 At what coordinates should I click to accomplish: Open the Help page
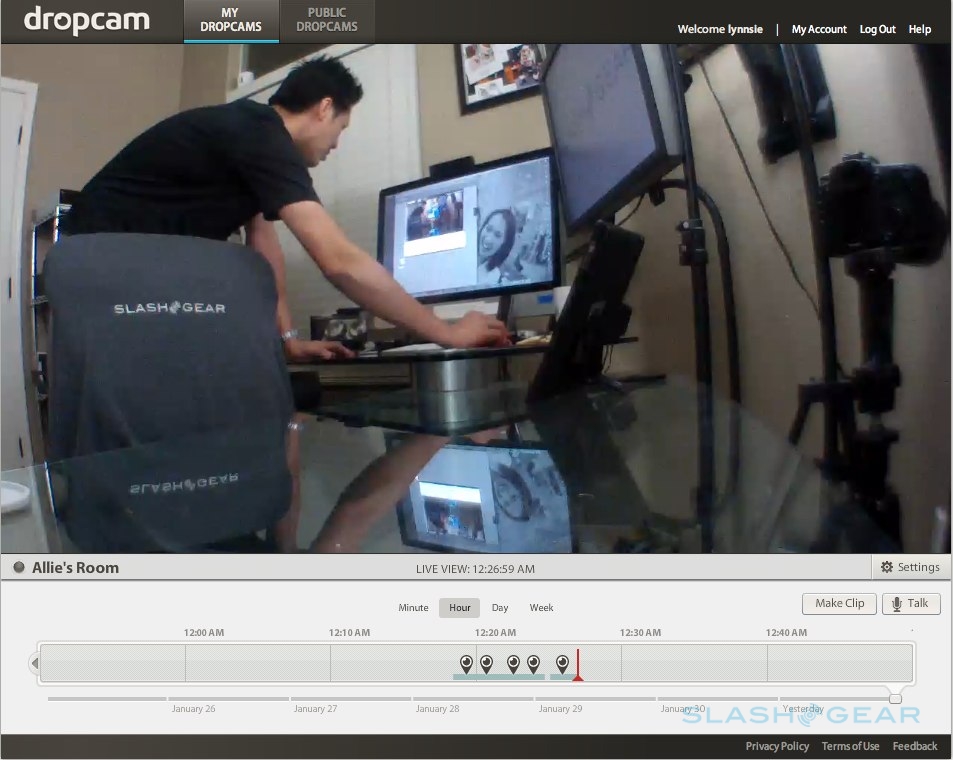(x=920, y=30)
